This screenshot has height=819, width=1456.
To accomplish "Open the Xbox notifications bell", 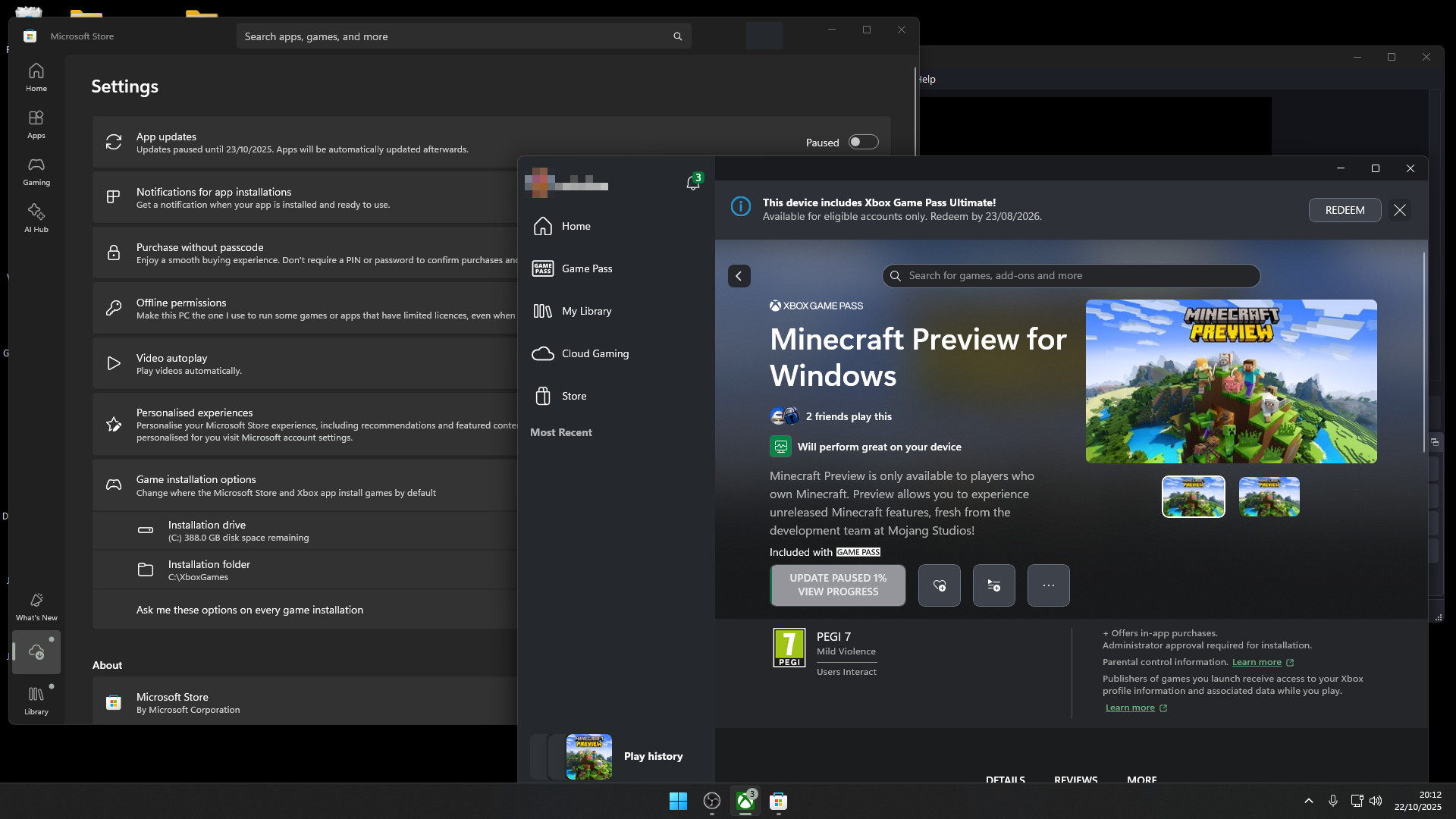I will pyautogui.click(x=692, y=183).
